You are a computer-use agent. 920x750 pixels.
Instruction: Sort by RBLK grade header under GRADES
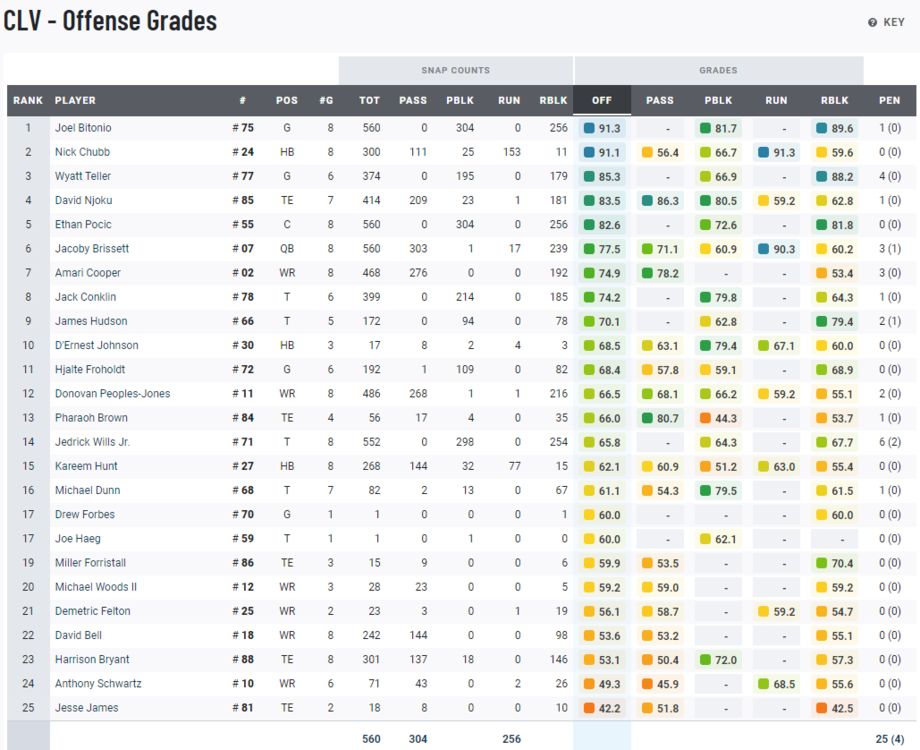coord(834,100)
